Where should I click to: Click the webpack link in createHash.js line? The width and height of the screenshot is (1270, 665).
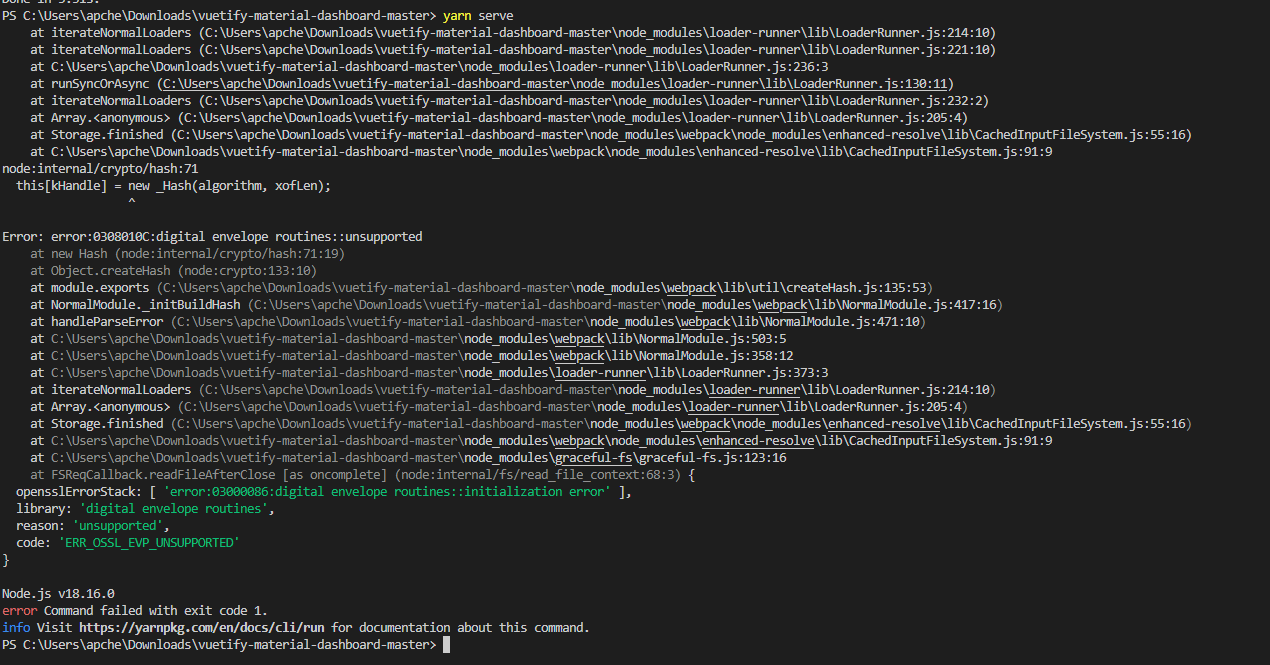(x=690, y=287)
